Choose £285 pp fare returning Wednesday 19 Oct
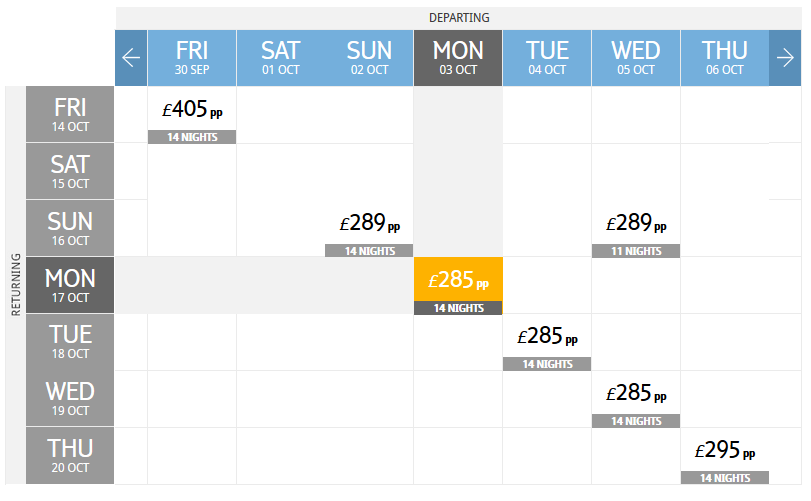The width and height of the screenshot is (811, 501). 636,399
